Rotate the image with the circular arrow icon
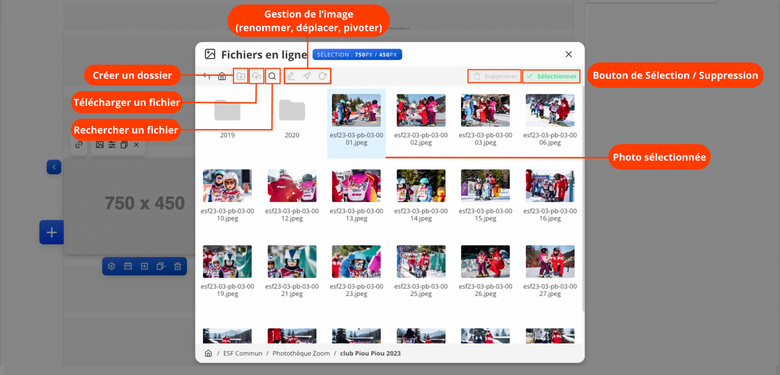The image size is (780, 375). [323, 76]
